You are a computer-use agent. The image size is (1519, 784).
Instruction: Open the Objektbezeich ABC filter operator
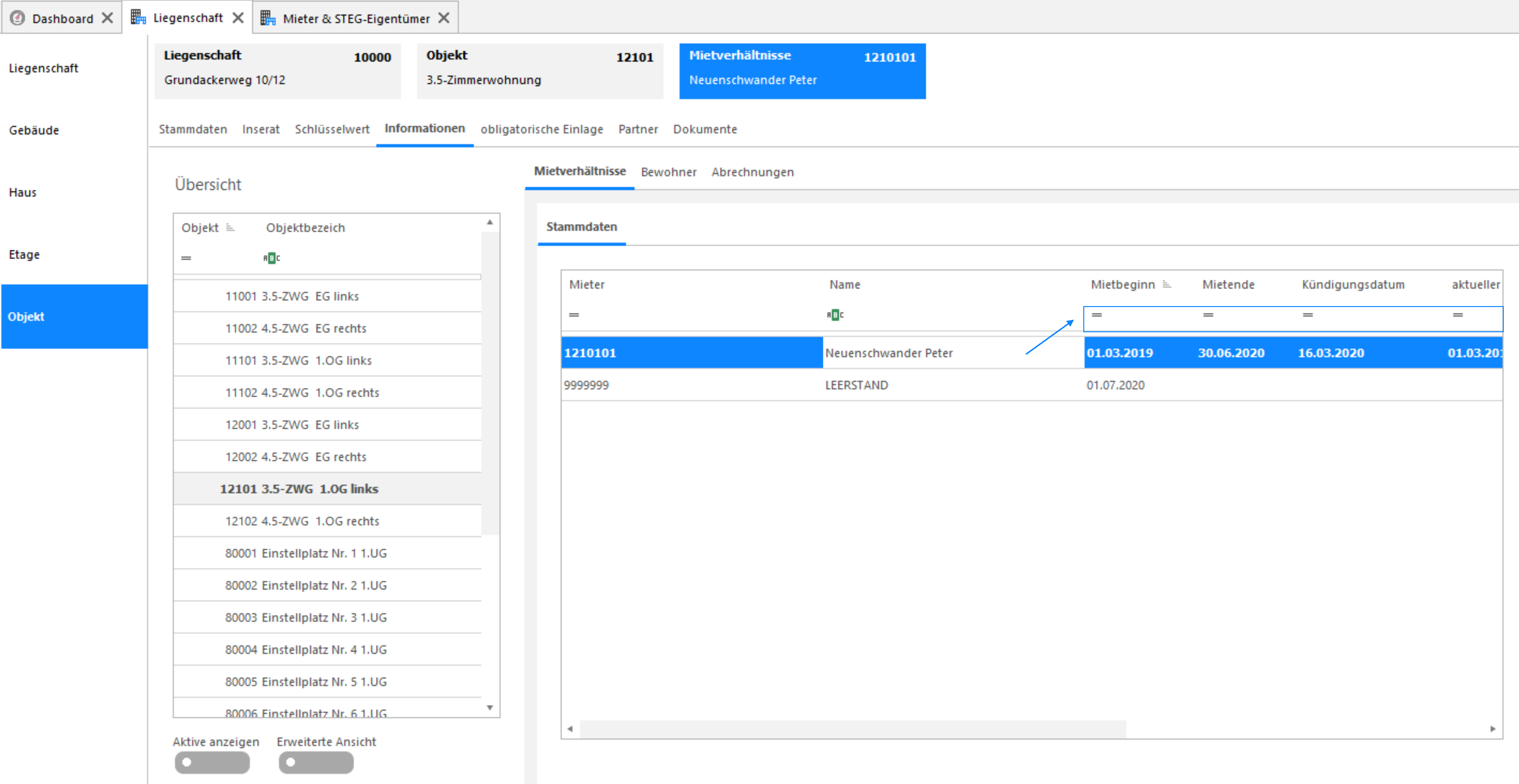(x=271, y=258)
